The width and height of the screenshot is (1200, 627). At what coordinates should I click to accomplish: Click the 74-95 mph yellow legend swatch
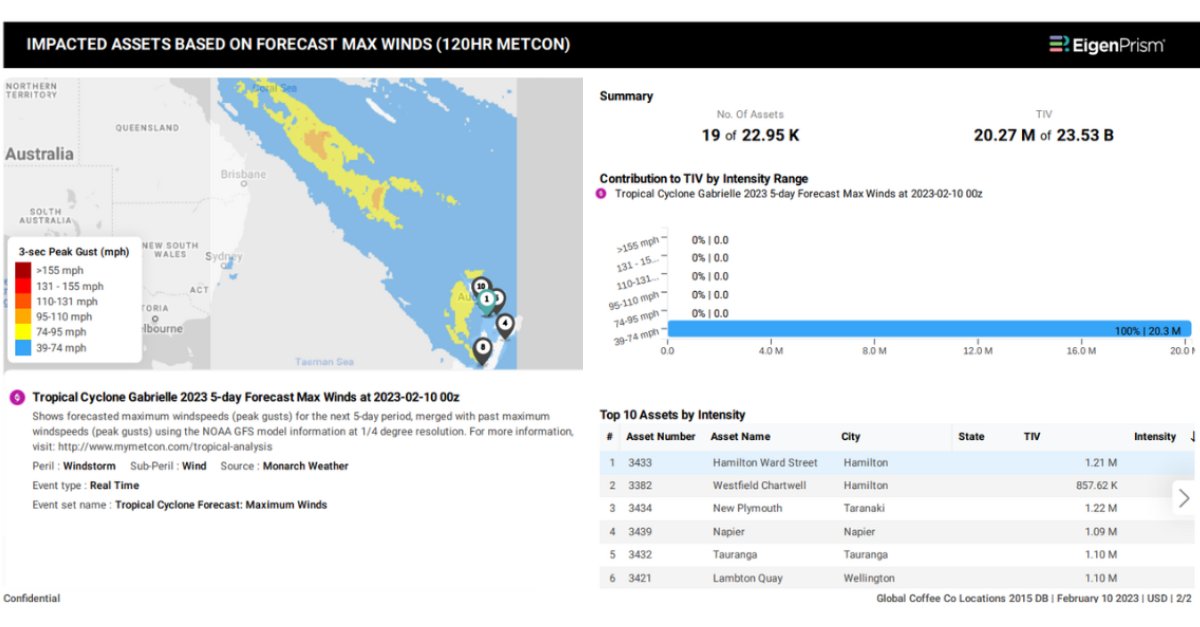pyautogui.click(x=23, y=332)
